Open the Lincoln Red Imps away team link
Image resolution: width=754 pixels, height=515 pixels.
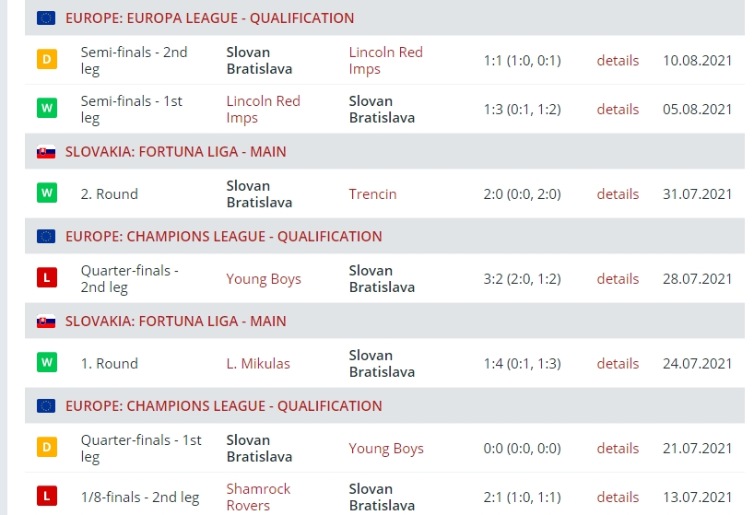point(385,60)
